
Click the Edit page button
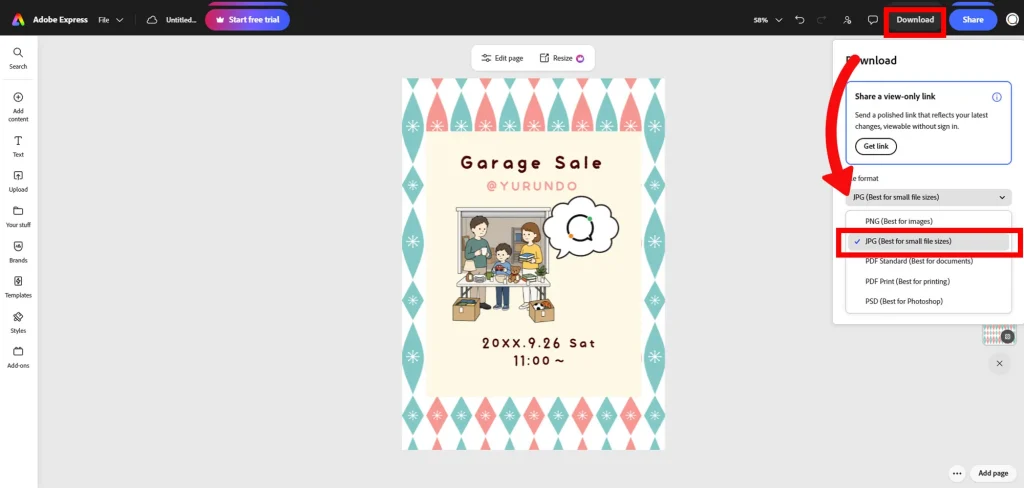pos(502,58)
